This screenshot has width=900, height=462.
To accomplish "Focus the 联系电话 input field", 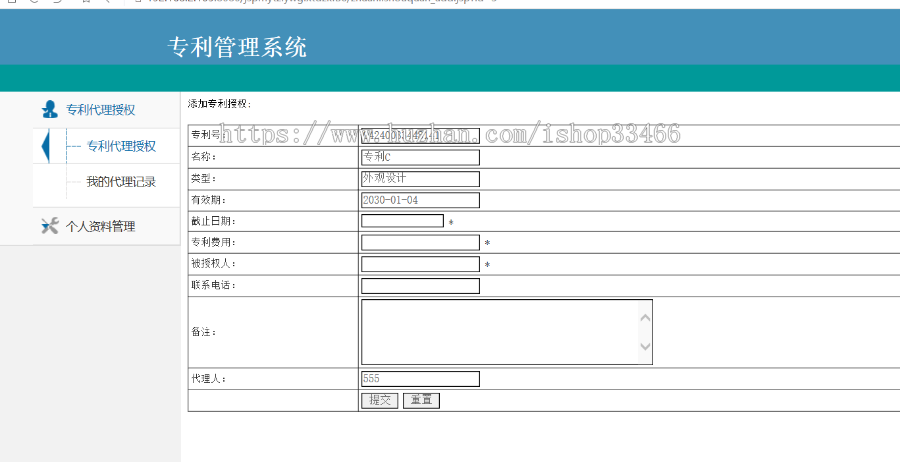I will (420, 286).
